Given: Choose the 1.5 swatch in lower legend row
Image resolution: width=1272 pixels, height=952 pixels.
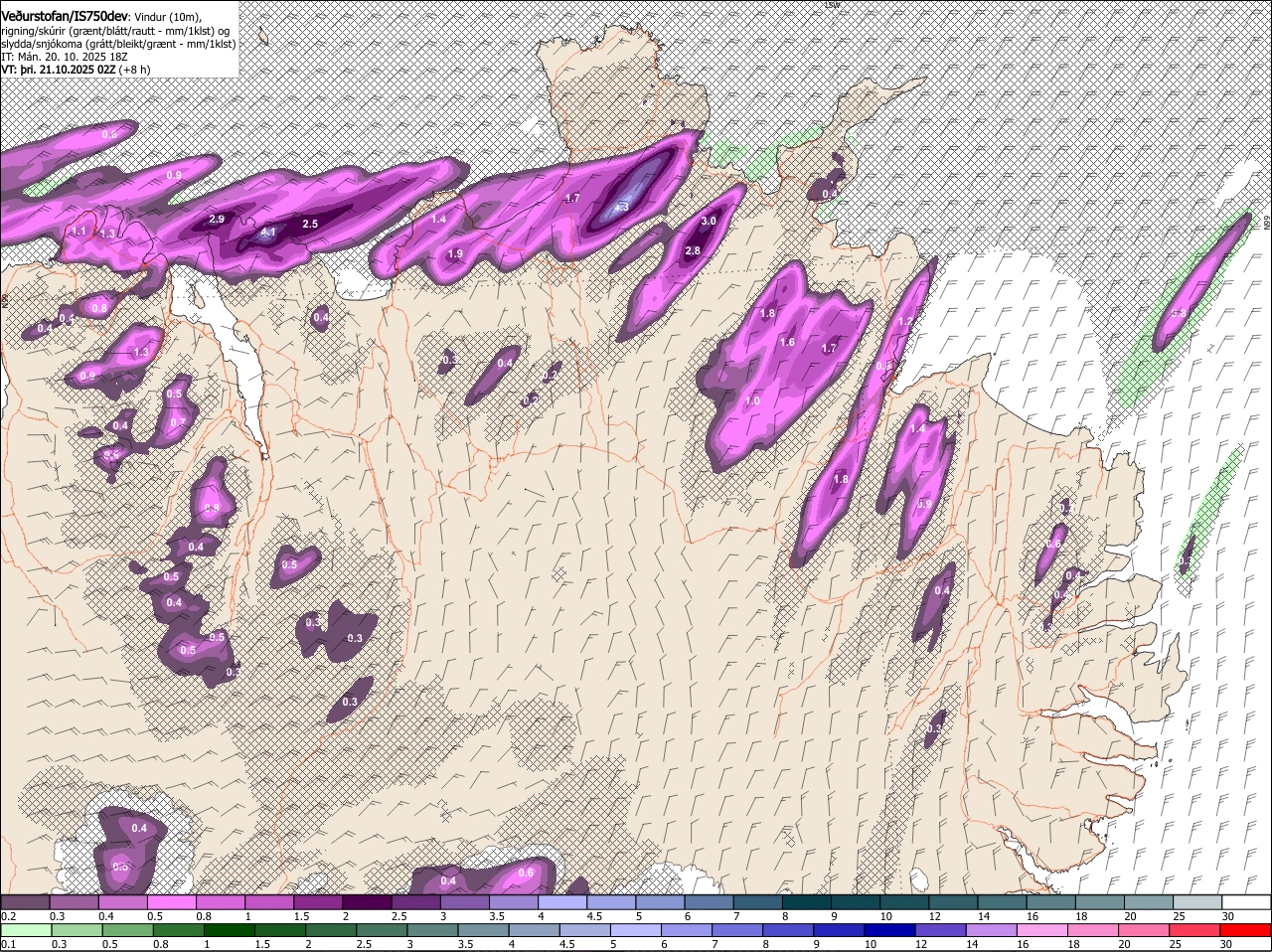Looking at the screenshot, I should click(281, 931).
